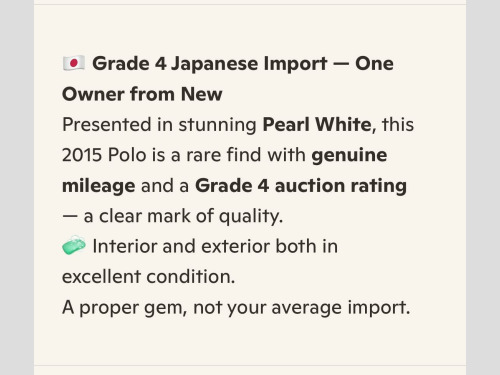
Task: Click the bold "genuine" word
Action: (349, 156)
